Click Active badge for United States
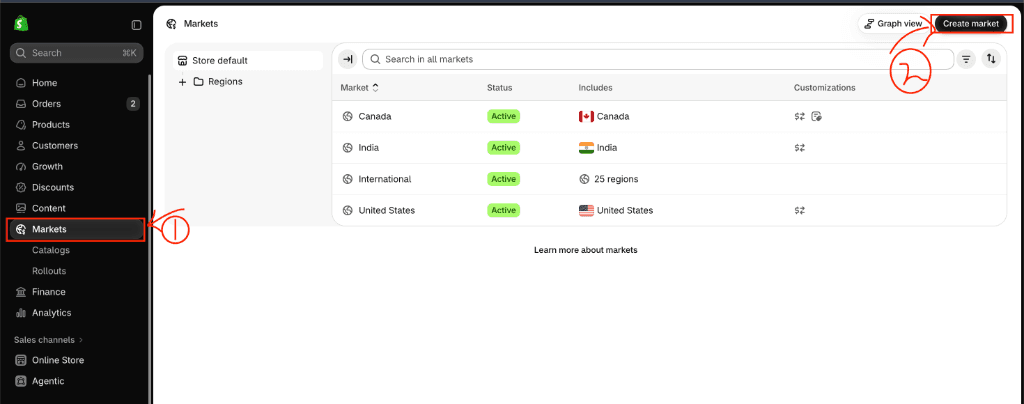1024x404 pixels. [x=504, y=210]
